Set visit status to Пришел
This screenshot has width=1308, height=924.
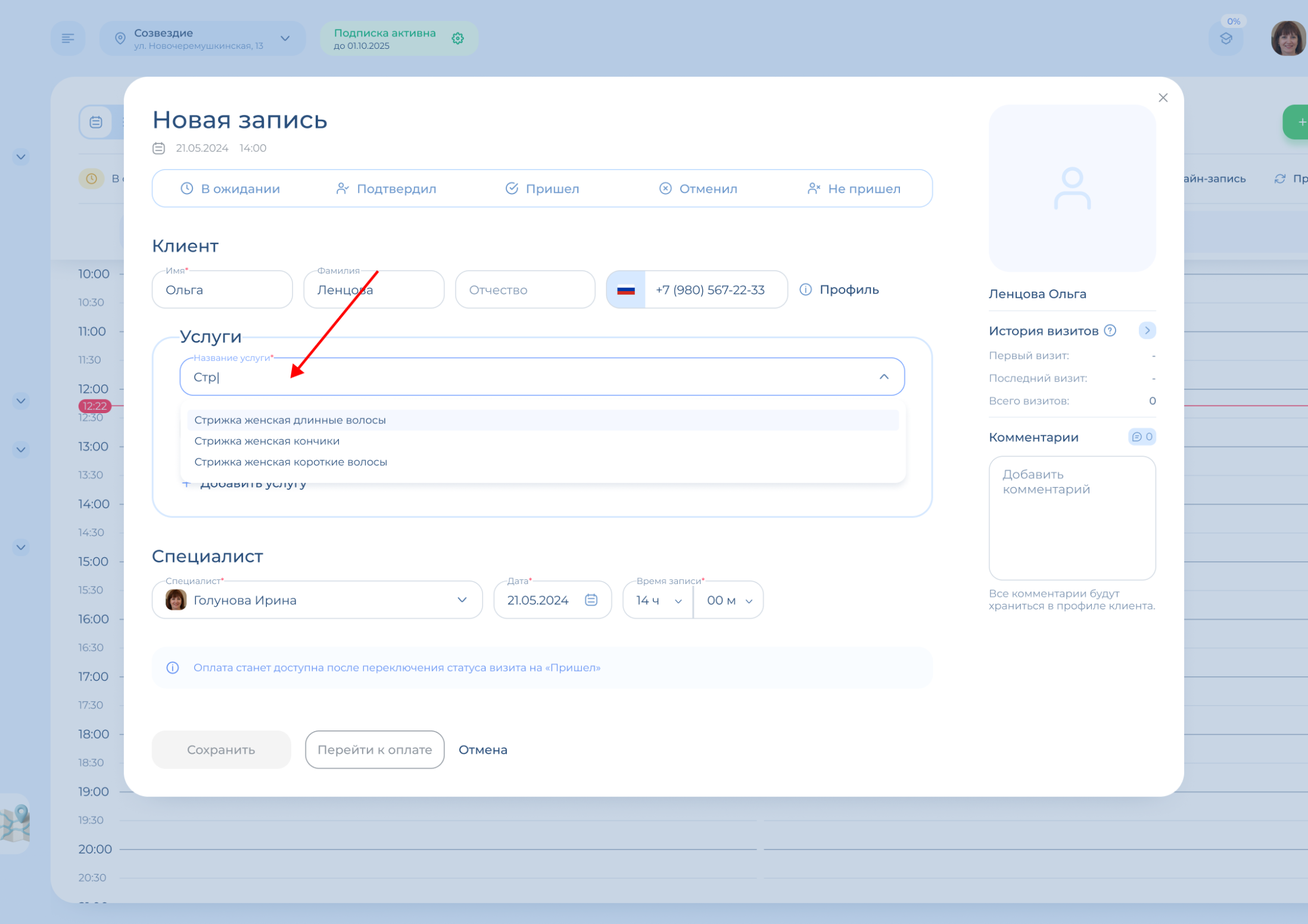coord(542,189)
